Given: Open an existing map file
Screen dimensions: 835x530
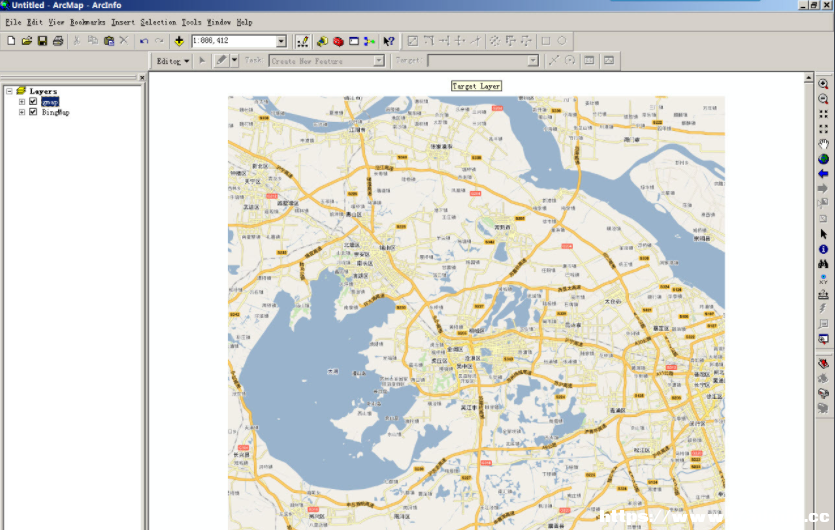Looking at the screenshot, I should tap(27, 41).
